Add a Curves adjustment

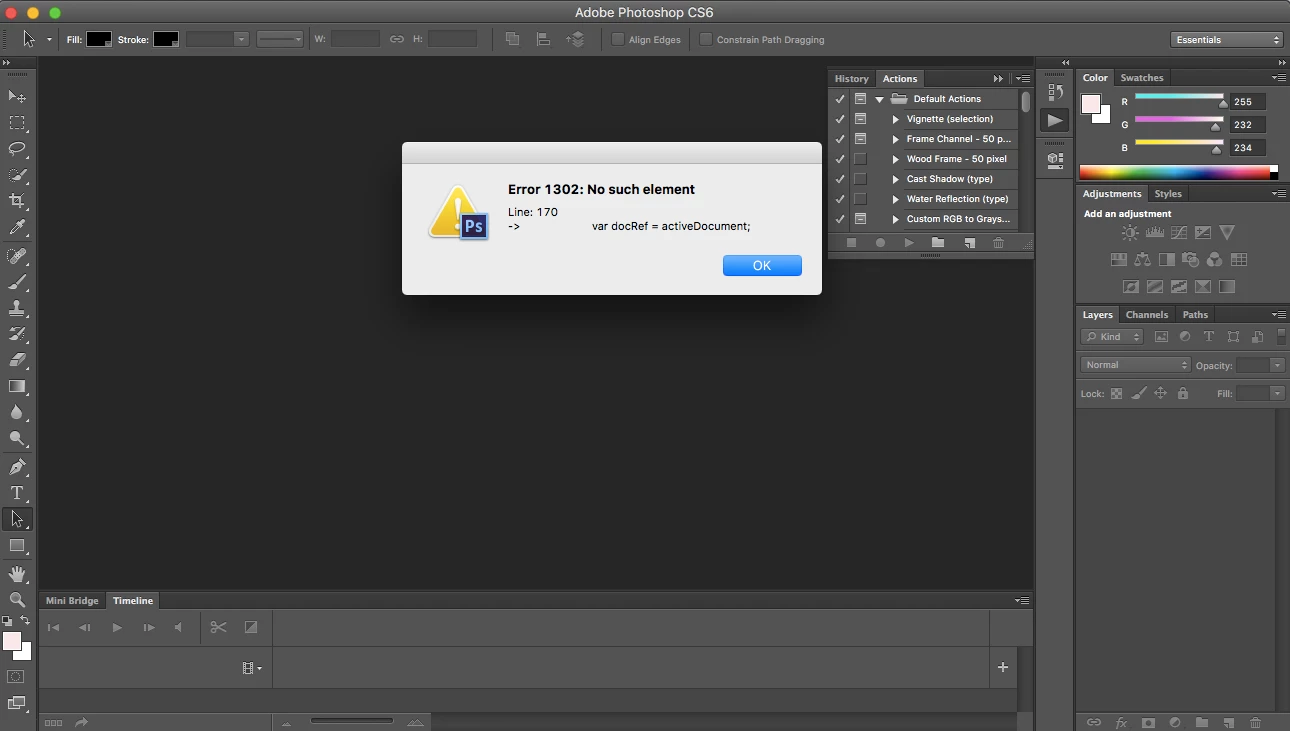[x=1179, y=233]
